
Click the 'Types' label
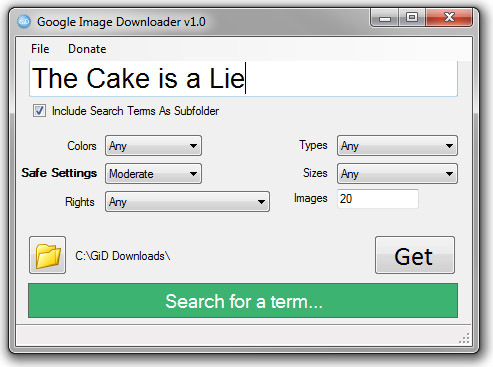[313, 145]
